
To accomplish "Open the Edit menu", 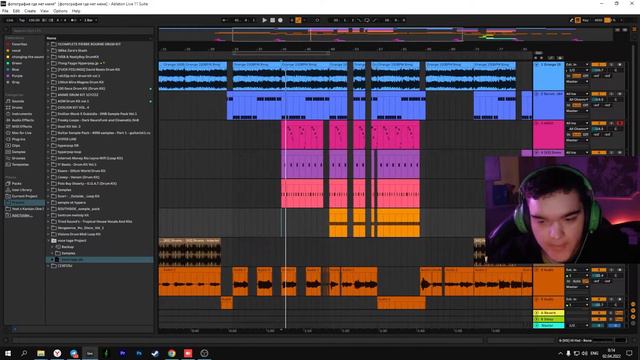I will pos(16,11).
